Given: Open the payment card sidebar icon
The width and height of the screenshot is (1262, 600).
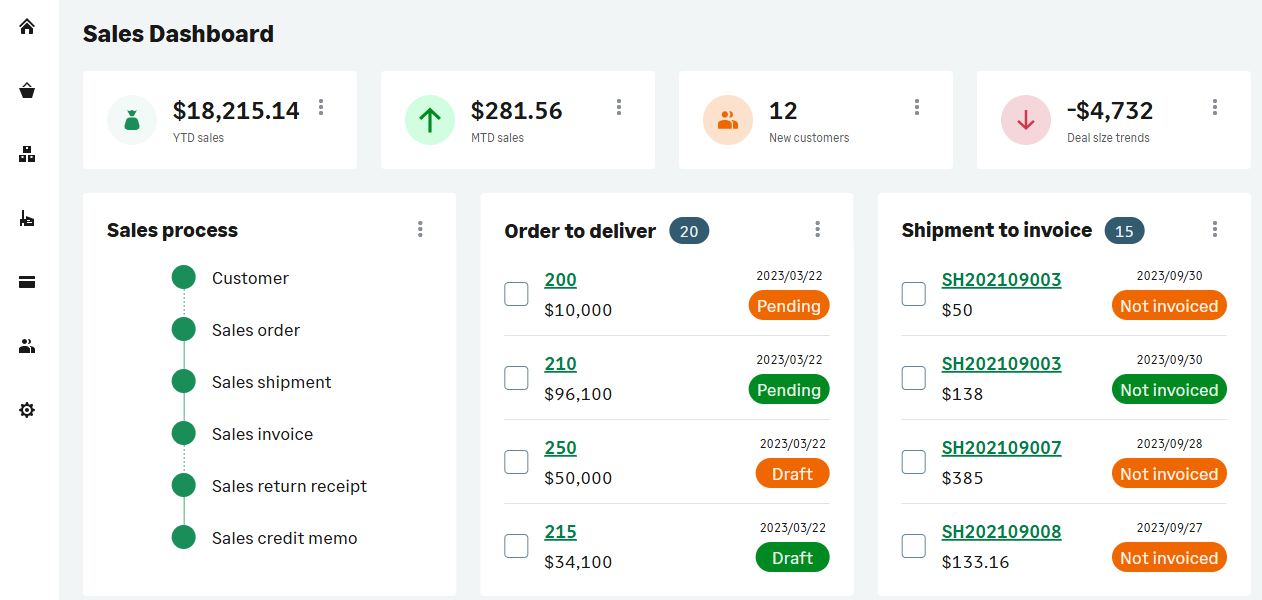Looking at the screenshot, I should point(27,283).
